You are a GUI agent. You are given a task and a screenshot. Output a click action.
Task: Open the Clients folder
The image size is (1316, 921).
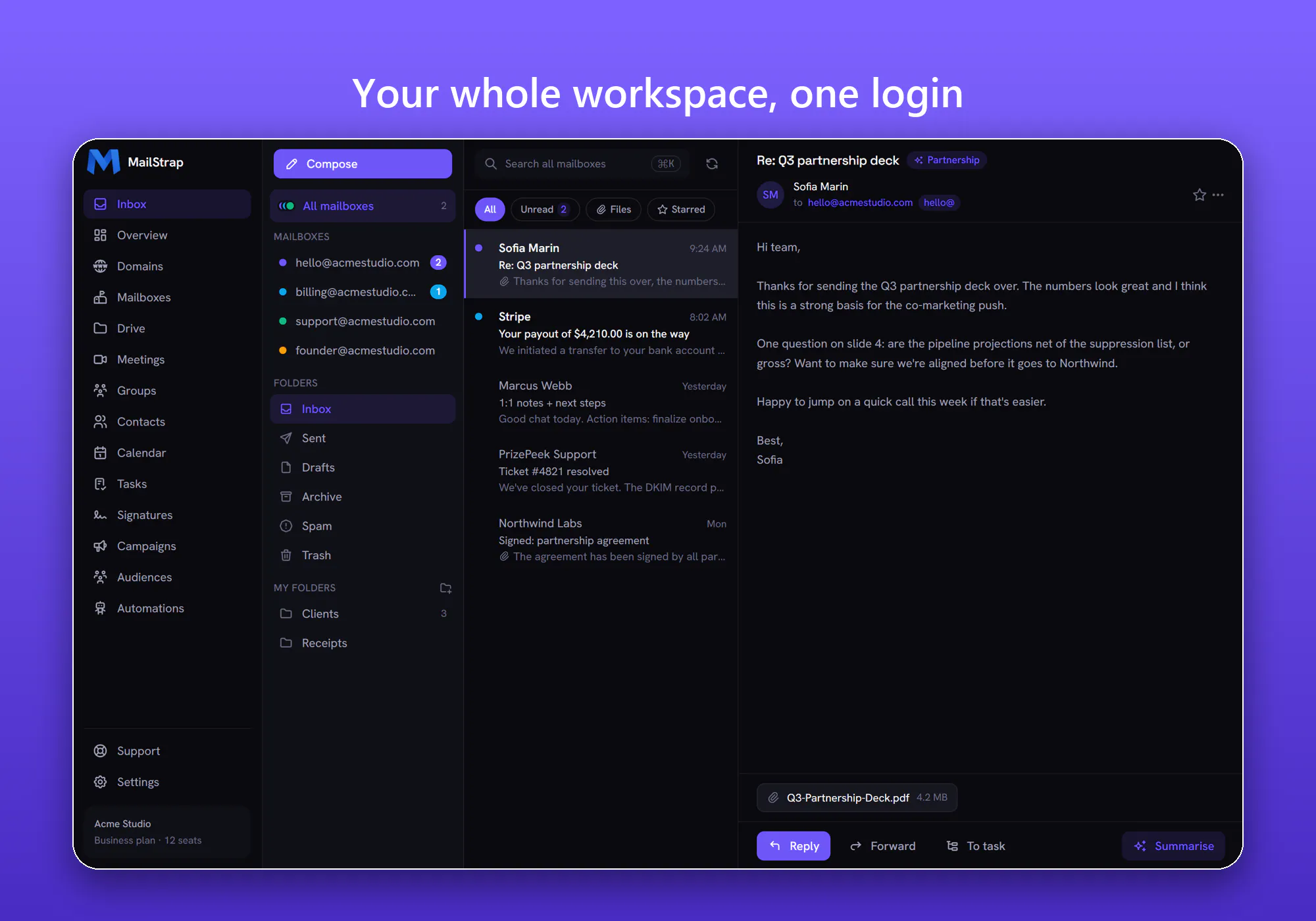point(363,614)
